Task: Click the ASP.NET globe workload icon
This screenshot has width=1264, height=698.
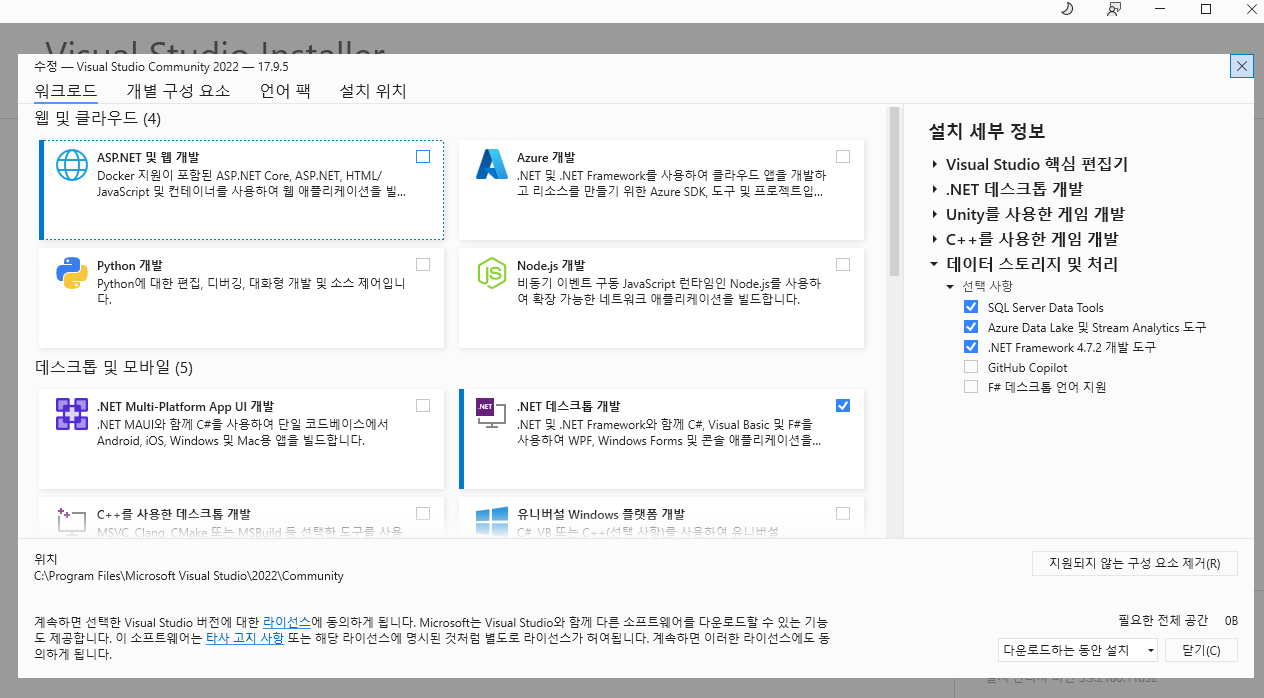Action: (72, 165)
